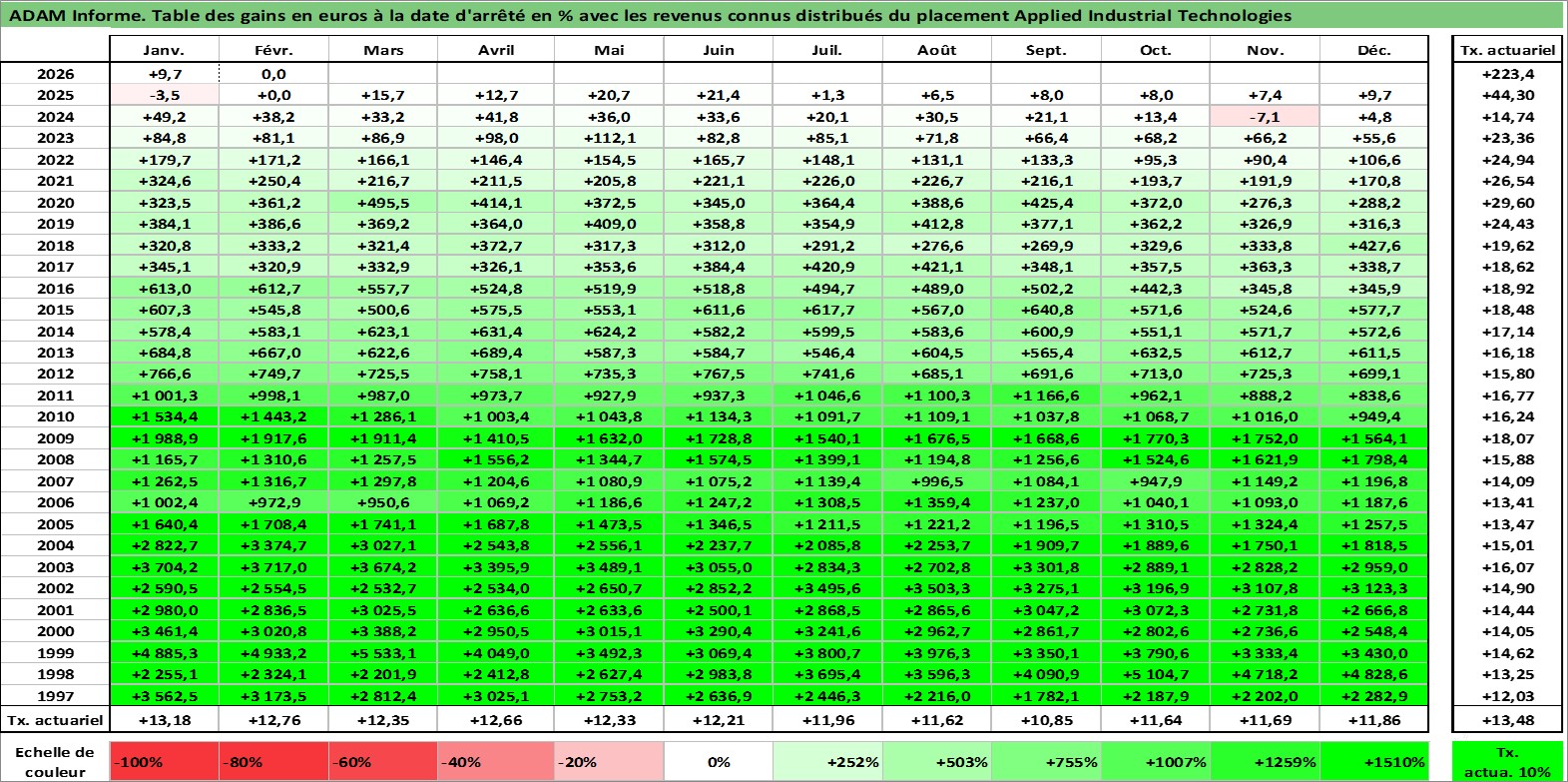Click the -100% red color scale swatch
This screenshot has height=782, width=1568.
(x=164, y=761)
